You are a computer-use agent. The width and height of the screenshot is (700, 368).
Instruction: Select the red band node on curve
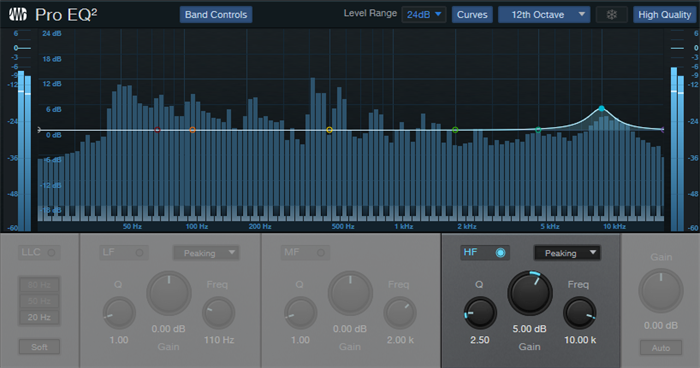tap(157, 130)
